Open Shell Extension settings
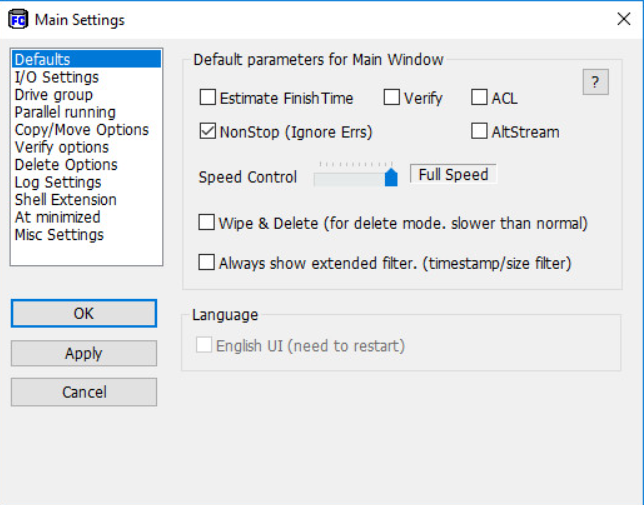 65,200
